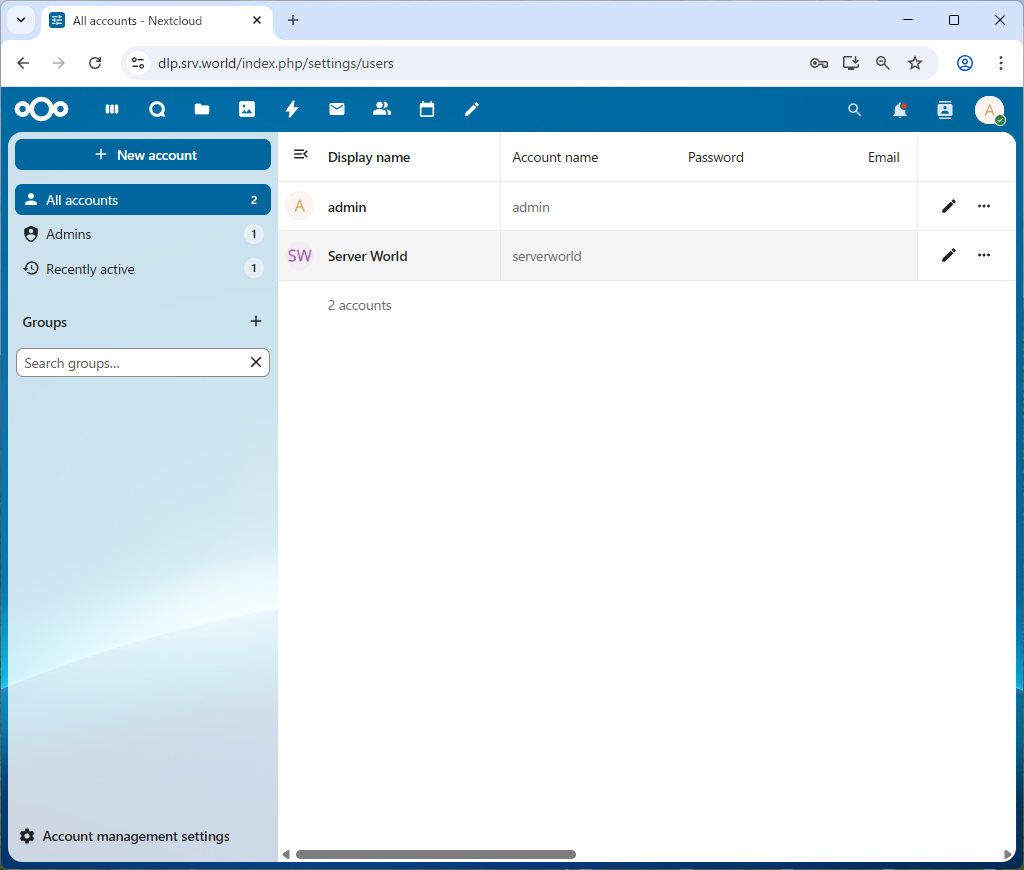The image size is (1024, 870).
Task: Open the three-dot menu for Server World
Action: pyautogui.click(x=984, y=255)
